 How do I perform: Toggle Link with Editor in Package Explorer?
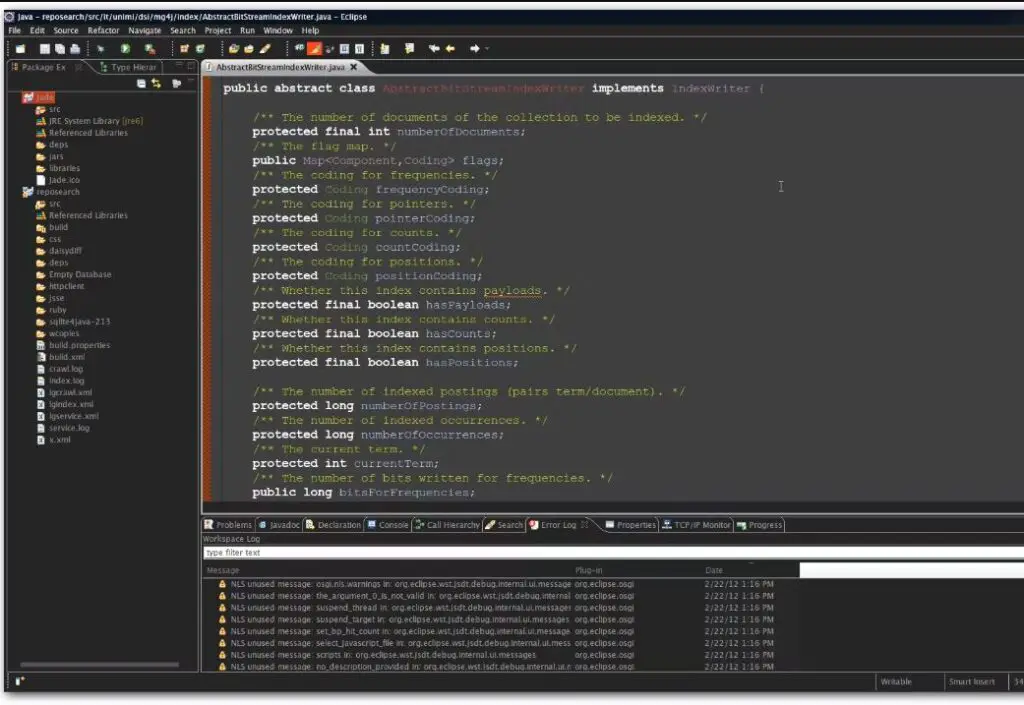click(x=156, y=84)
